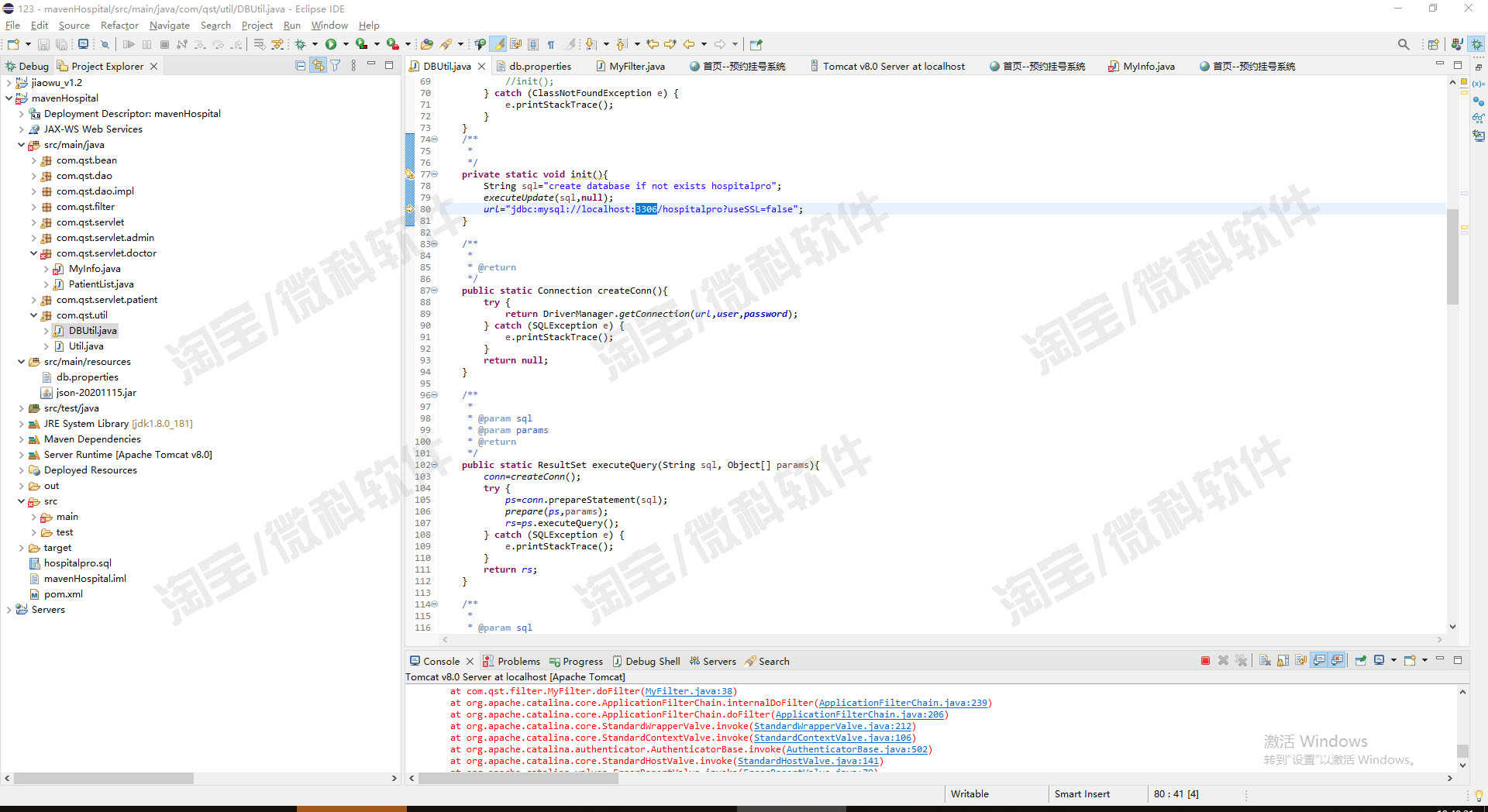Open the Navigate menu
Screen dimensions: 1488x812
click(x=169, y=26)
